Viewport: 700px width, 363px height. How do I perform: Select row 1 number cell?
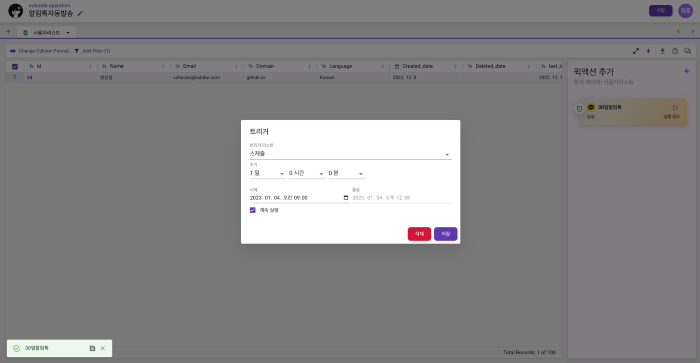click(15, 77)
